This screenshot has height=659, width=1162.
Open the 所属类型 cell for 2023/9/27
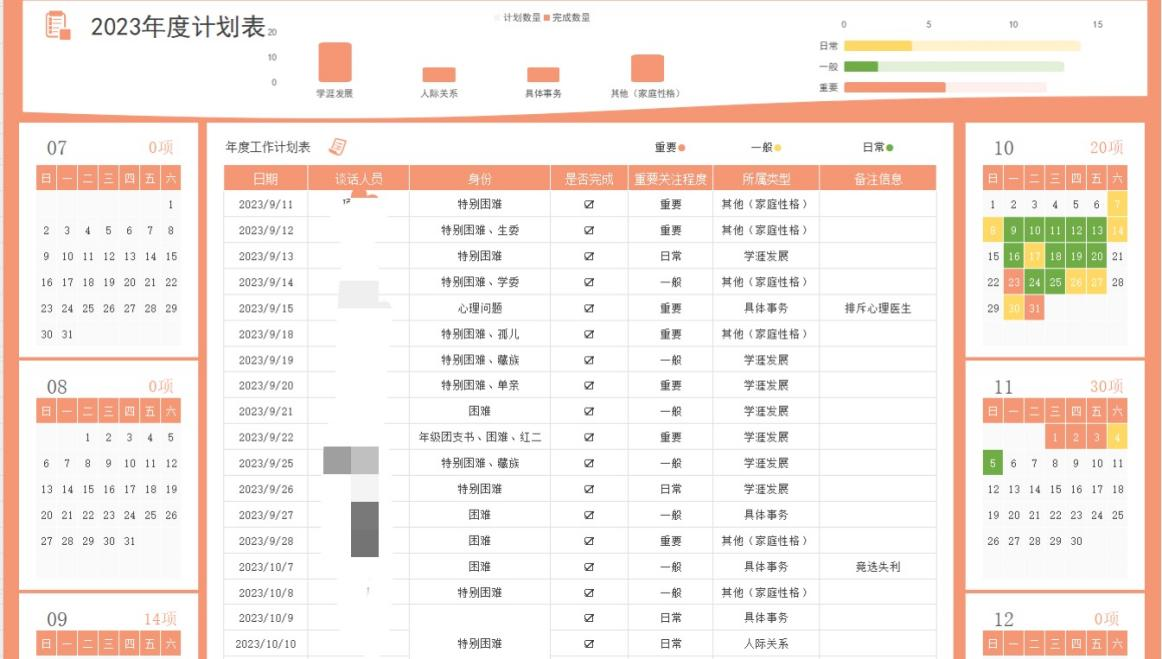766,515
